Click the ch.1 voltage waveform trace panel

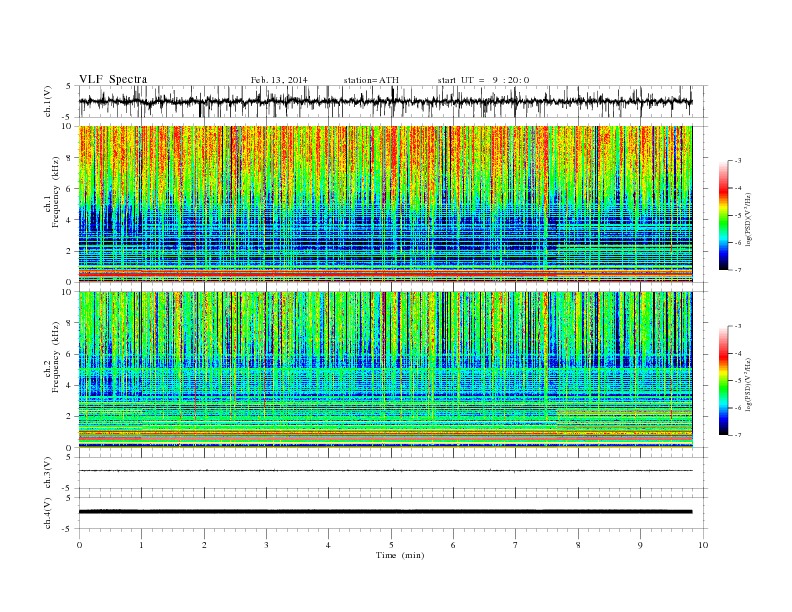coord(393,101)
